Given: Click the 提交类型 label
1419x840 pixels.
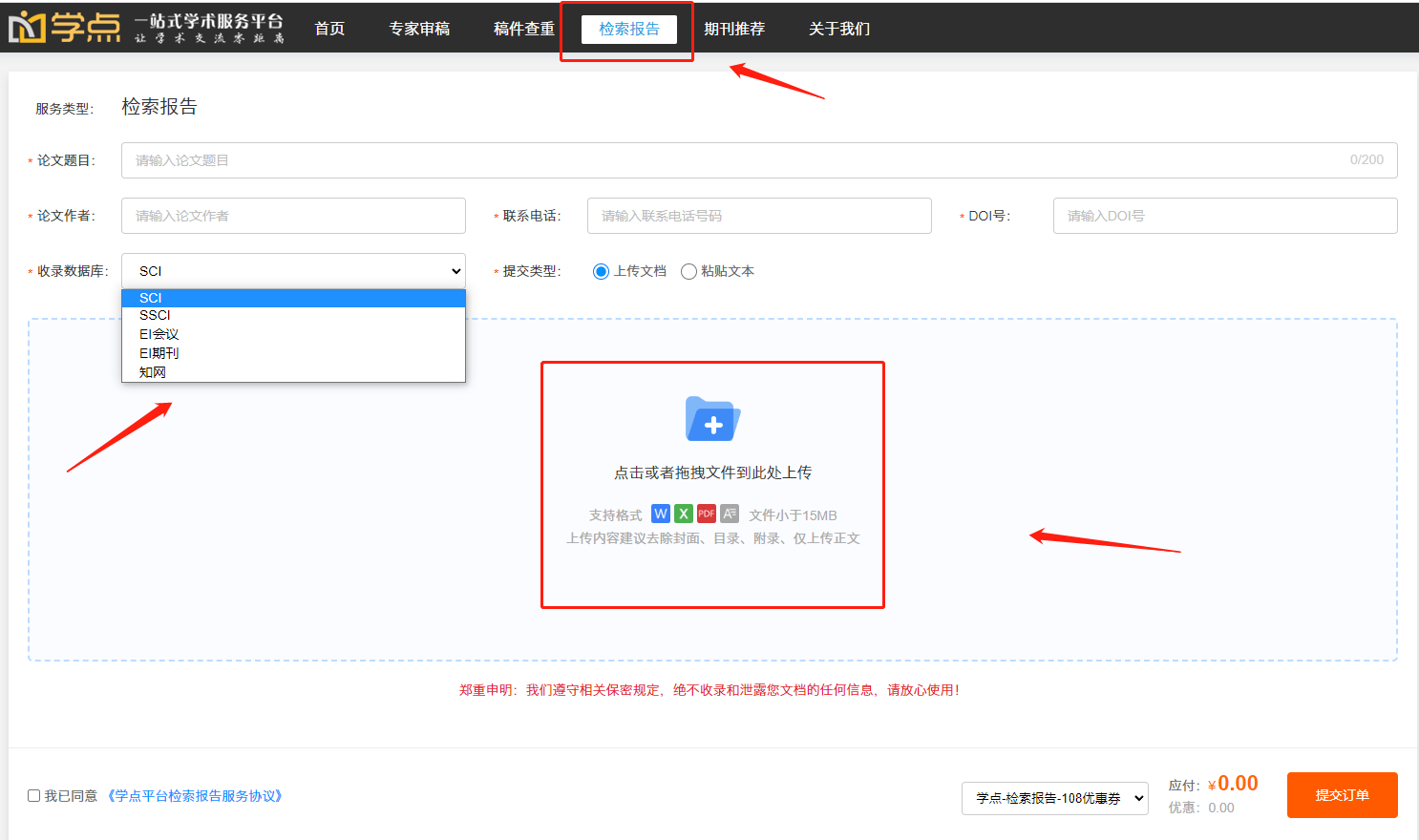Looking at the screenshot, I should [532, 271].
